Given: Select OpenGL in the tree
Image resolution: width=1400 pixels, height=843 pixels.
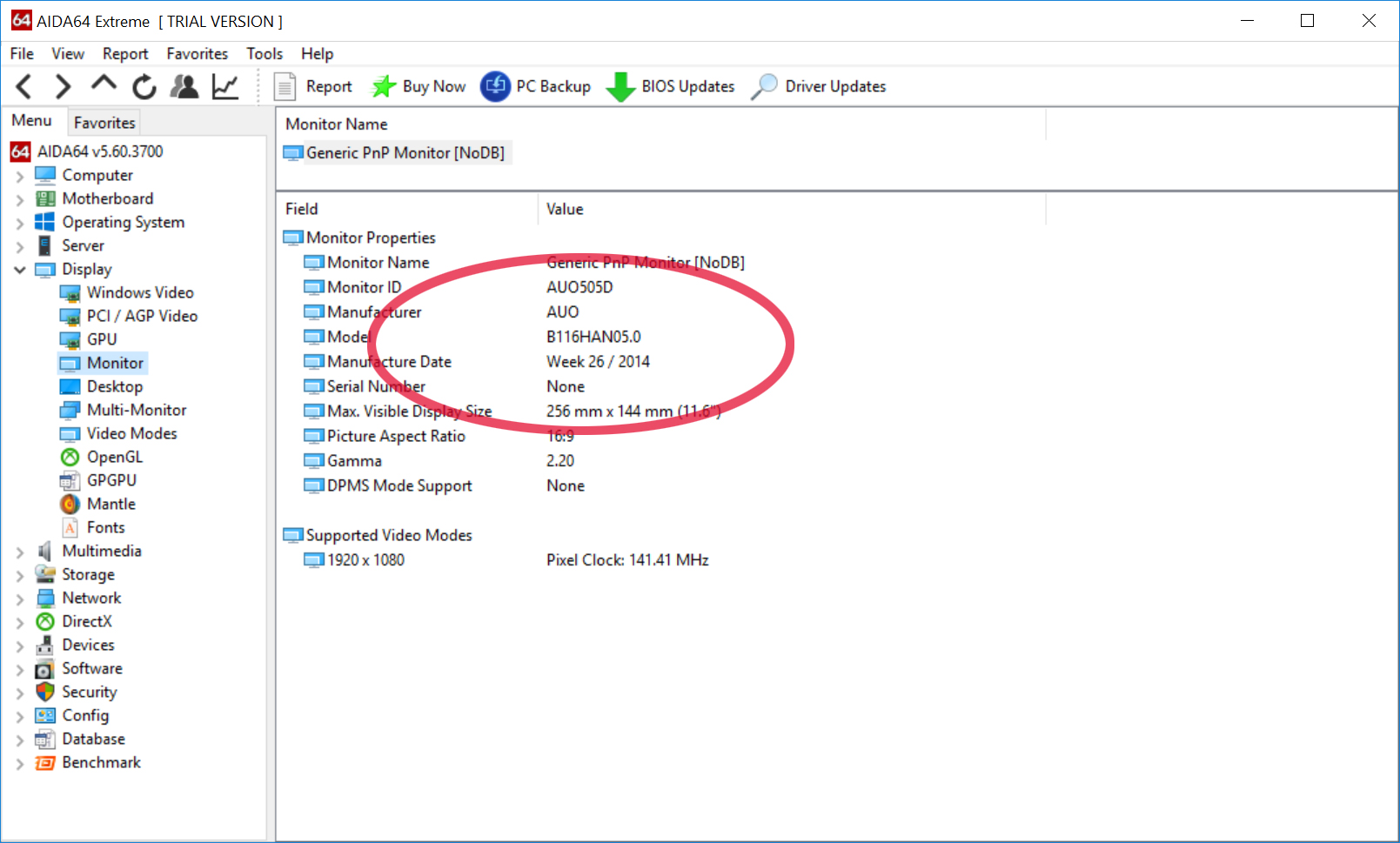Looking at the screenshot, I should (x=115, y=457).
